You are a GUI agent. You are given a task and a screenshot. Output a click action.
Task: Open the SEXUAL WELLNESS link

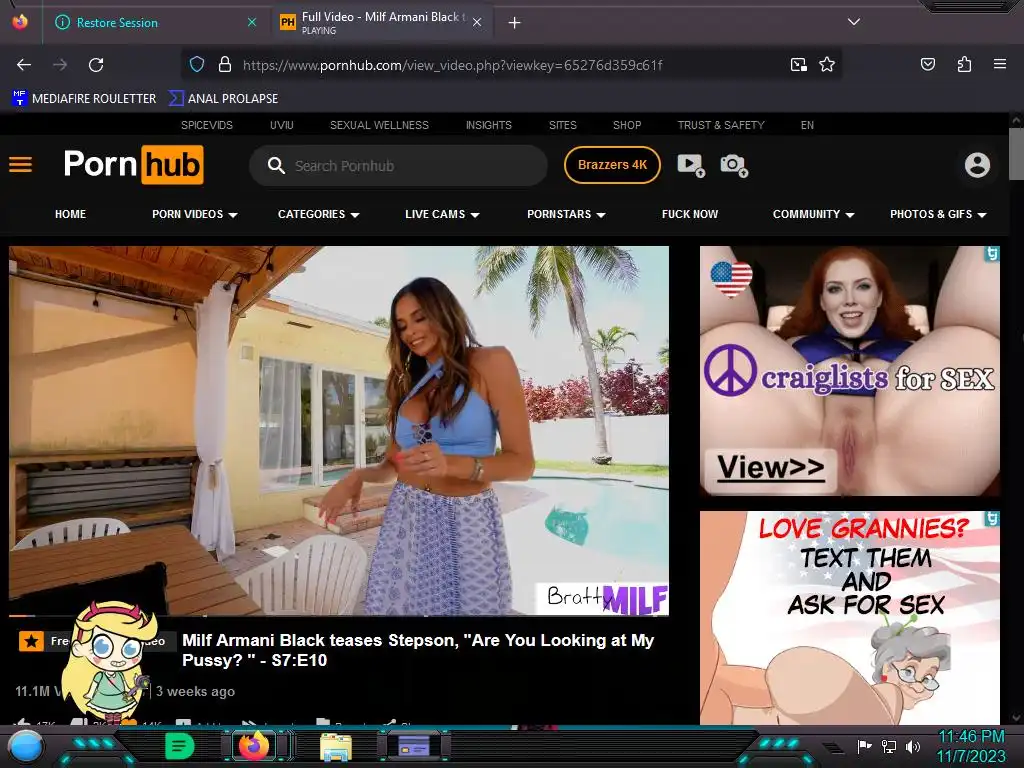coord(379,125)
